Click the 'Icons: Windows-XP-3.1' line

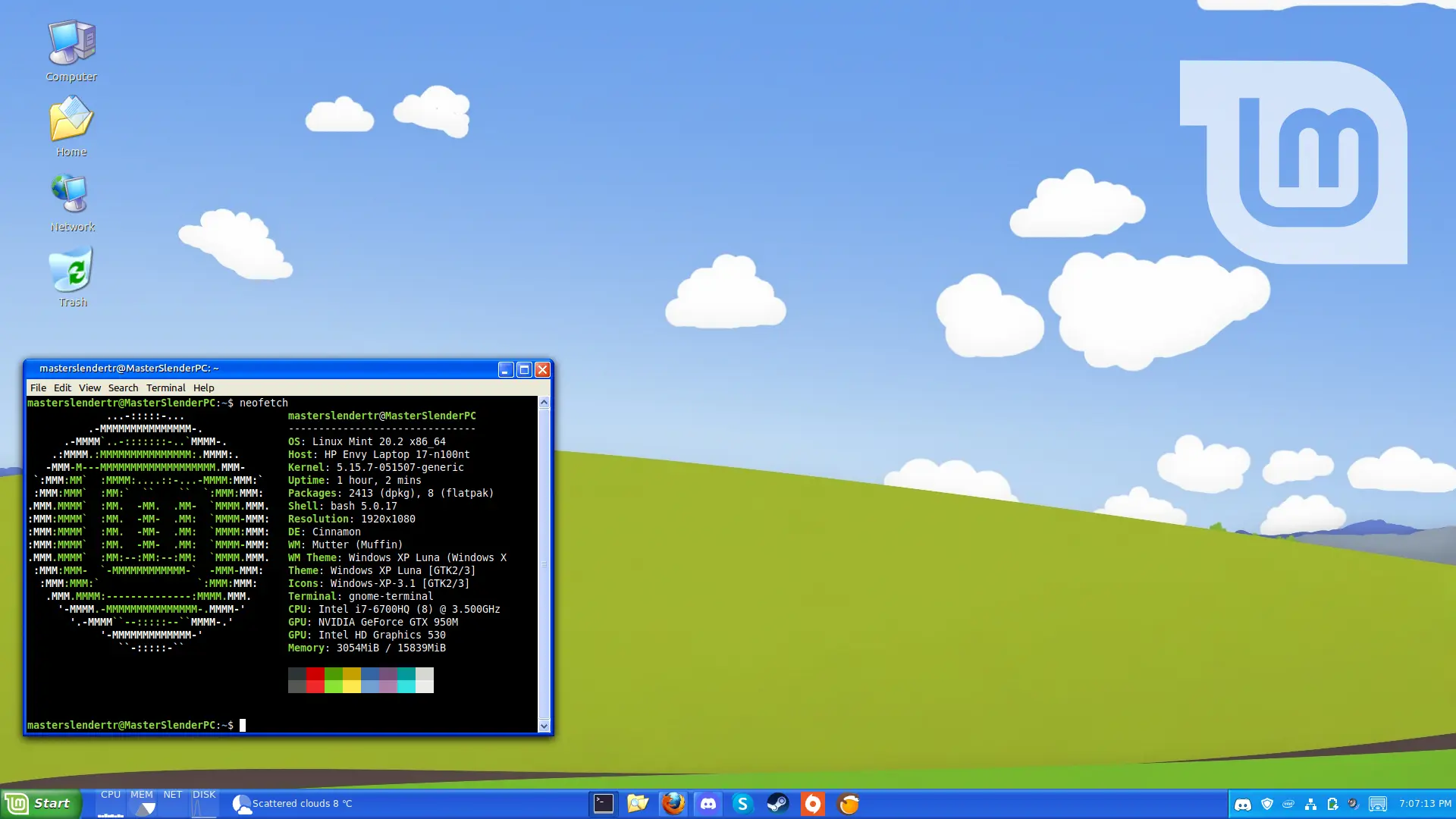coord(379,583)
